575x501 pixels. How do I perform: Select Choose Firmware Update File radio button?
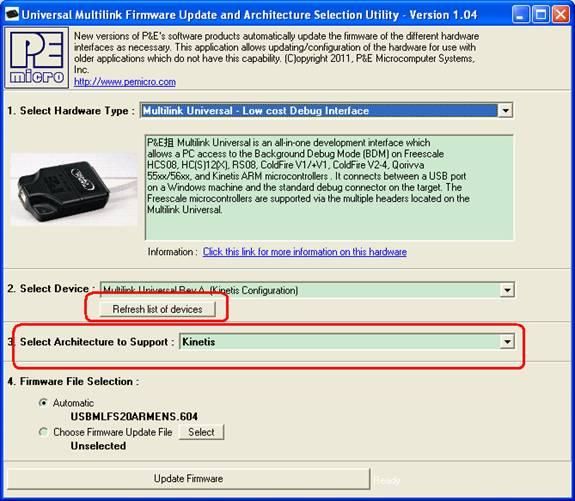(x=43, y=432)
